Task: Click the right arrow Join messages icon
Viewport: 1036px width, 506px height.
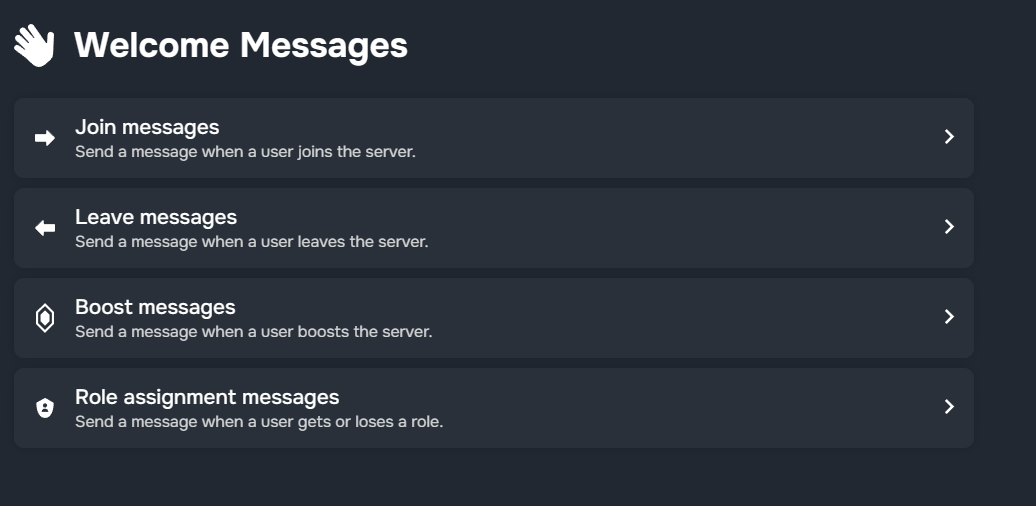Action: pyautogui.click(x=45, y=138)
